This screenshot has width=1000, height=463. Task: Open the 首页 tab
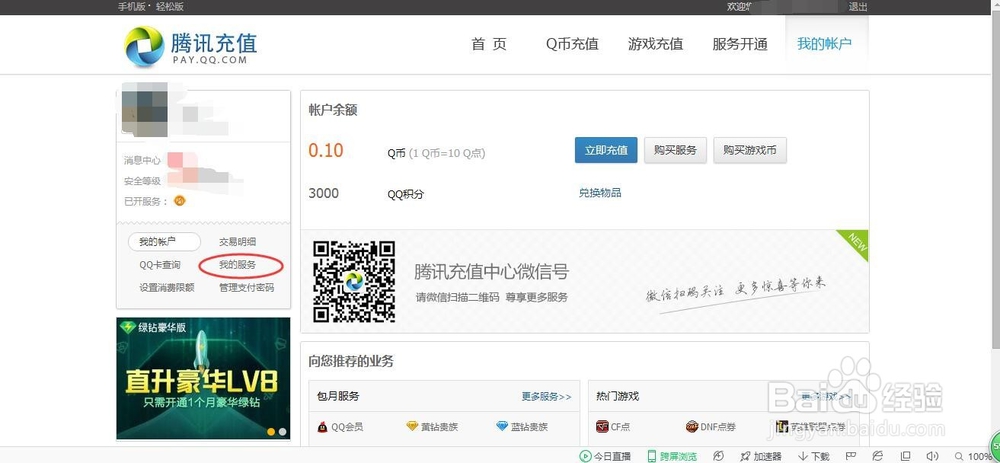click(489, 44)
